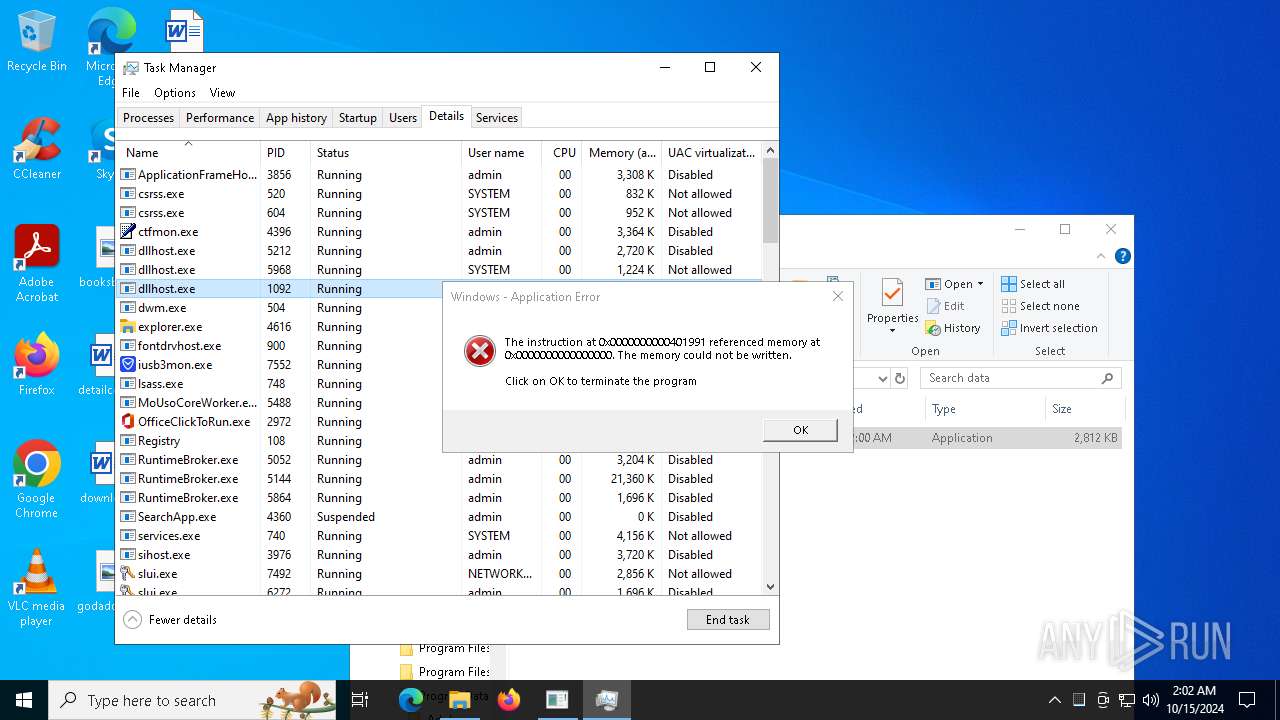Click the ctfmon.exe process icon
This screenshot has height=720, width=1280.
point(128,232)
